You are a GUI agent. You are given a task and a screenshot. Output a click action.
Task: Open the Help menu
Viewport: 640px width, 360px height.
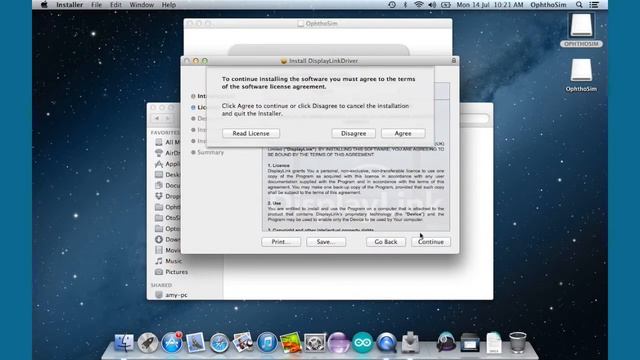point(169,5)
